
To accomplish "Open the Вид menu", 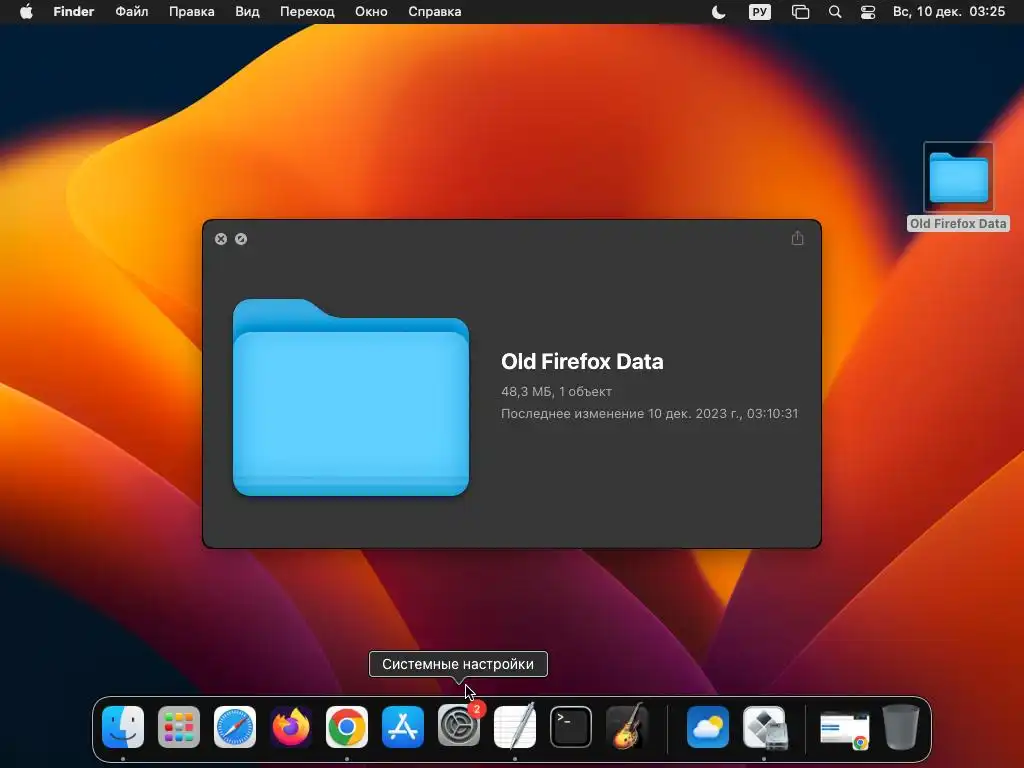I will click(x=247, y=12).
